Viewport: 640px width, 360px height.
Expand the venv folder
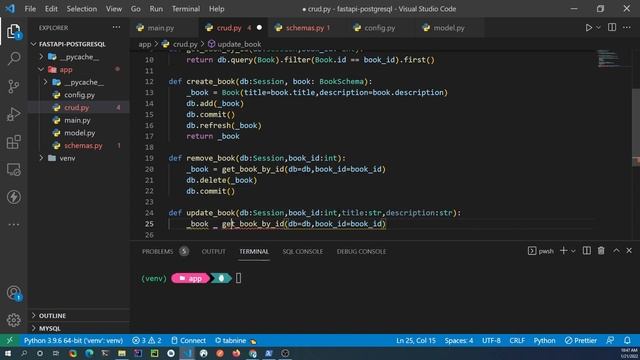(x=41, y=158)
